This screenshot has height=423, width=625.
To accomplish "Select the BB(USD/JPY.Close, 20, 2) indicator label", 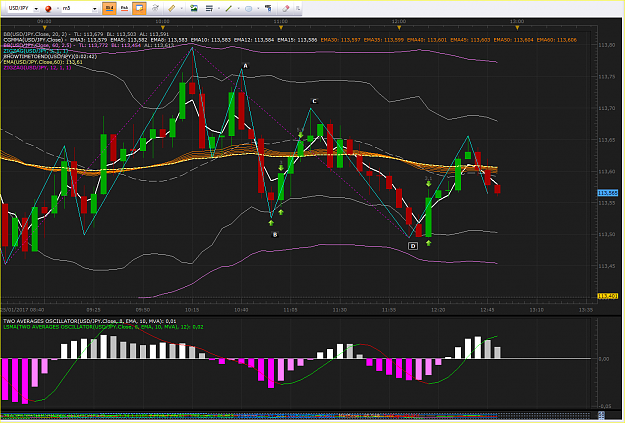I will [x=37, y=34].
